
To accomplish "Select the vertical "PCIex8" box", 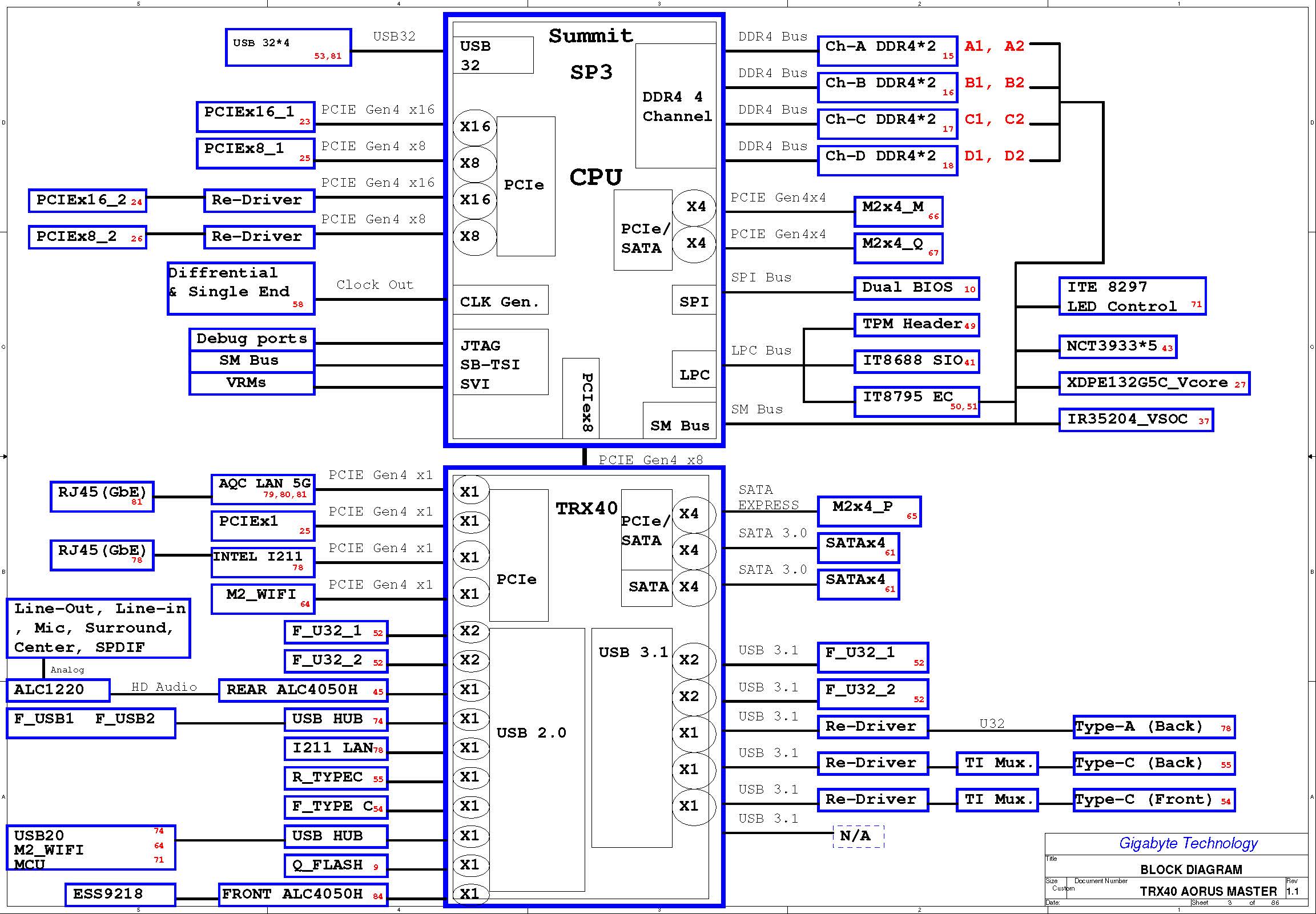I will tap(581, 398).
